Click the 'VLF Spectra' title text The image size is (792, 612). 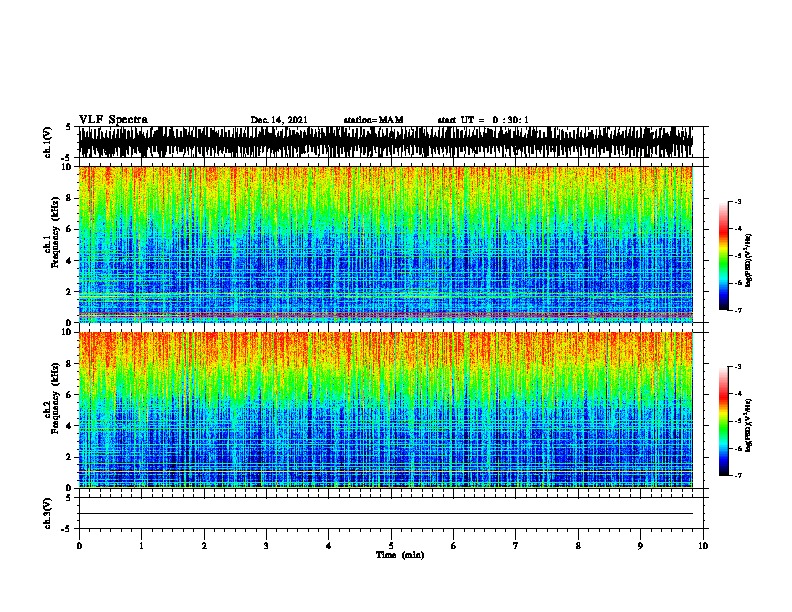113,119
